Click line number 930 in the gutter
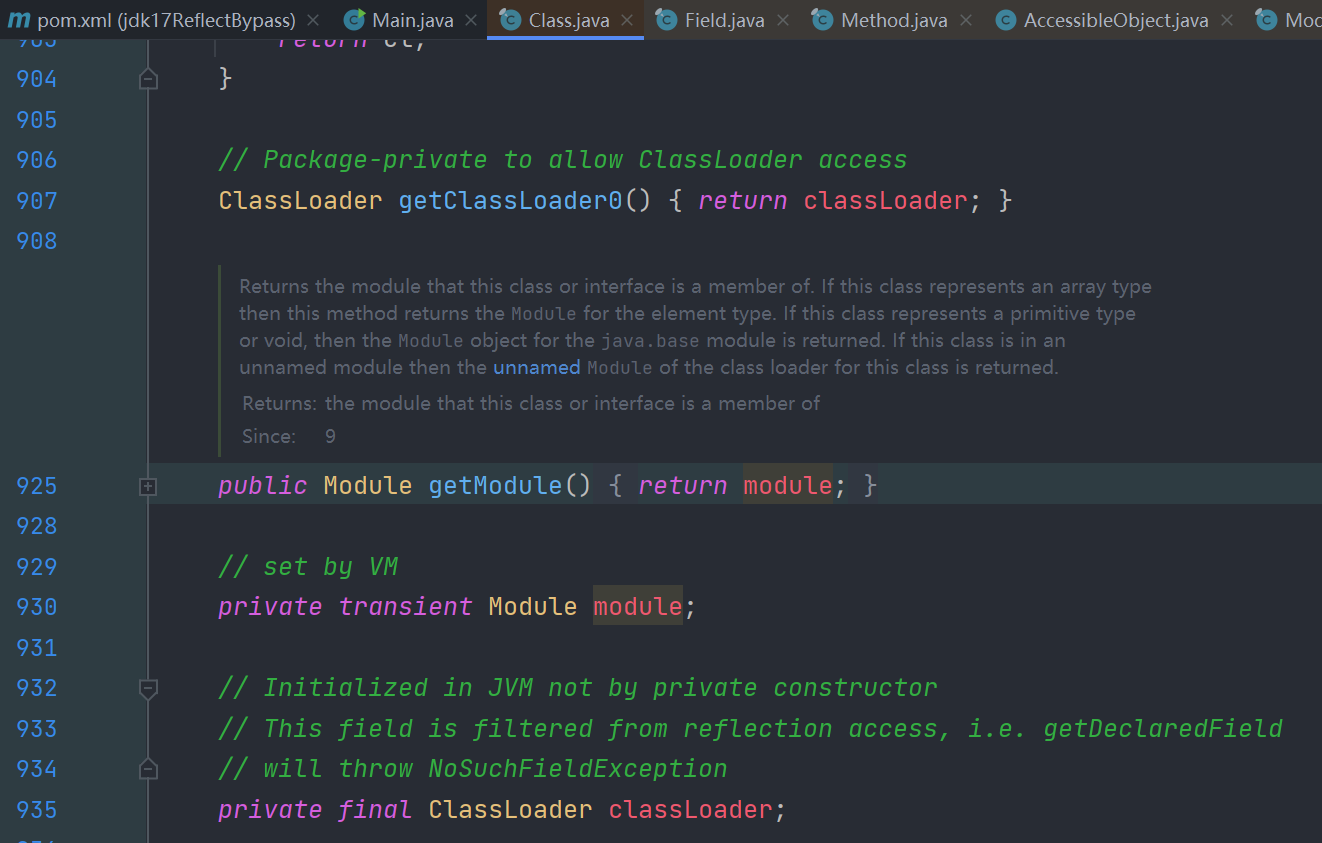The height and width of the screenshot is (843, 1322). pos(37,607)
